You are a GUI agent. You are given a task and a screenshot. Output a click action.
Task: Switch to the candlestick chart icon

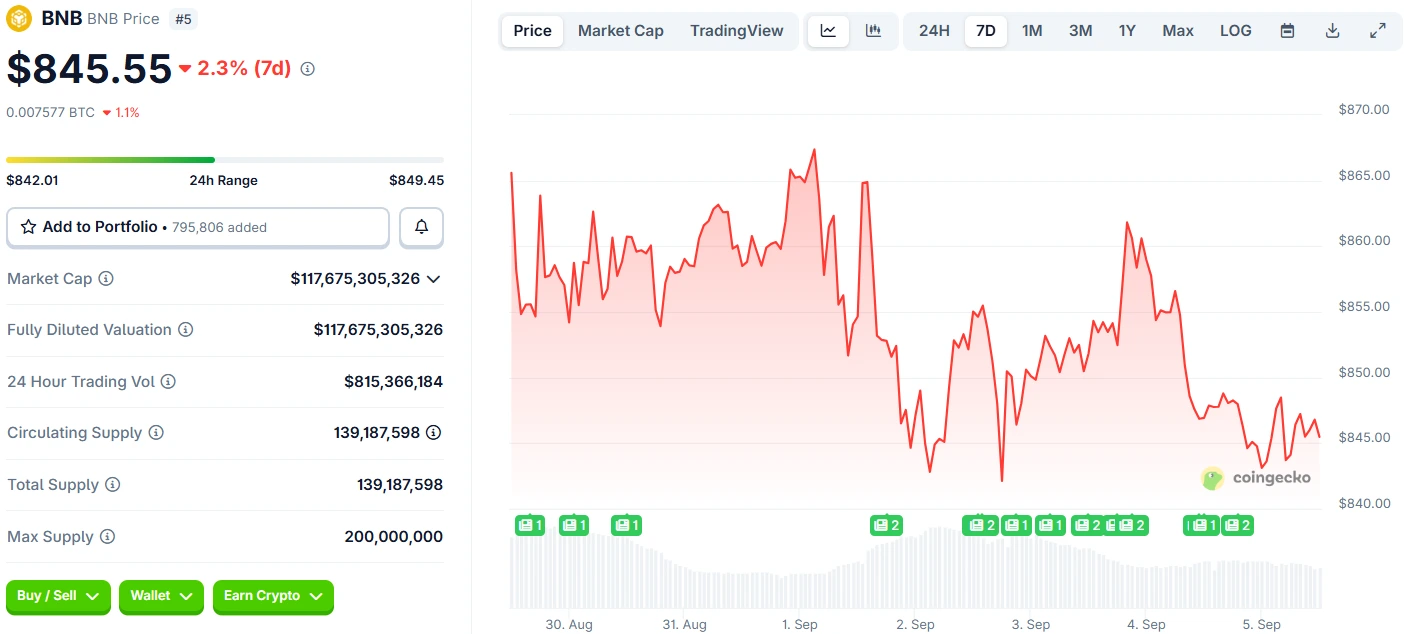[872, 31]
